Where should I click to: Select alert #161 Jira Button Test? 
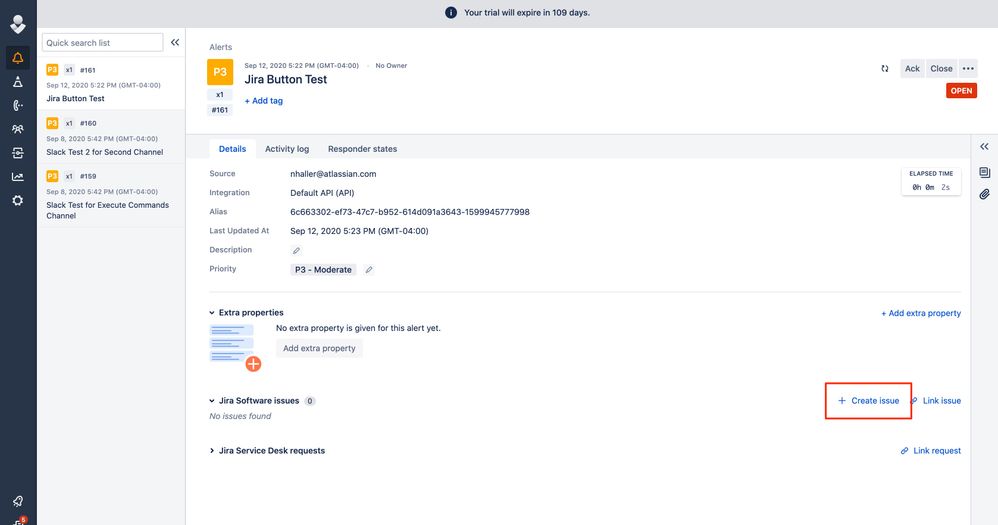[x=111, y=83]
